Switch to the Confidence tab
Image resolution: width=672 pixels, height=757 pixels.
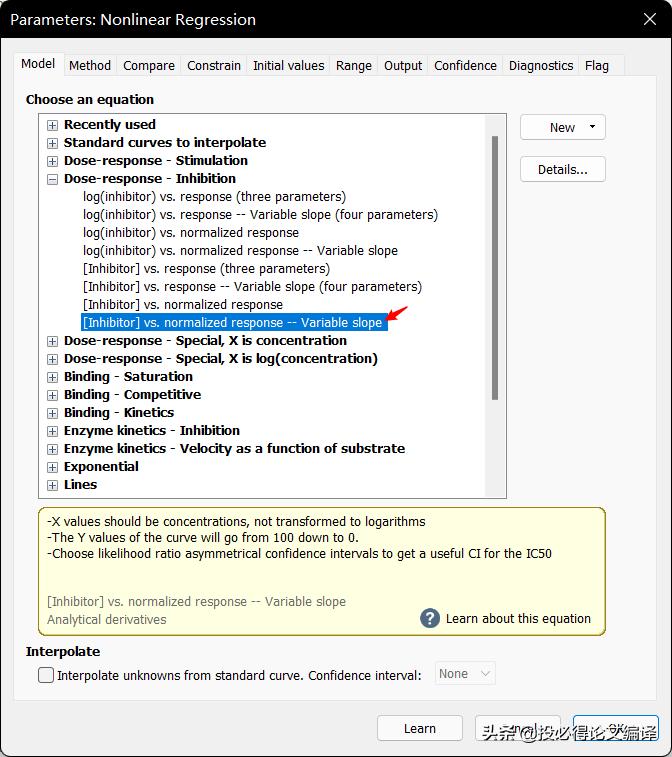tap(465, 65)
